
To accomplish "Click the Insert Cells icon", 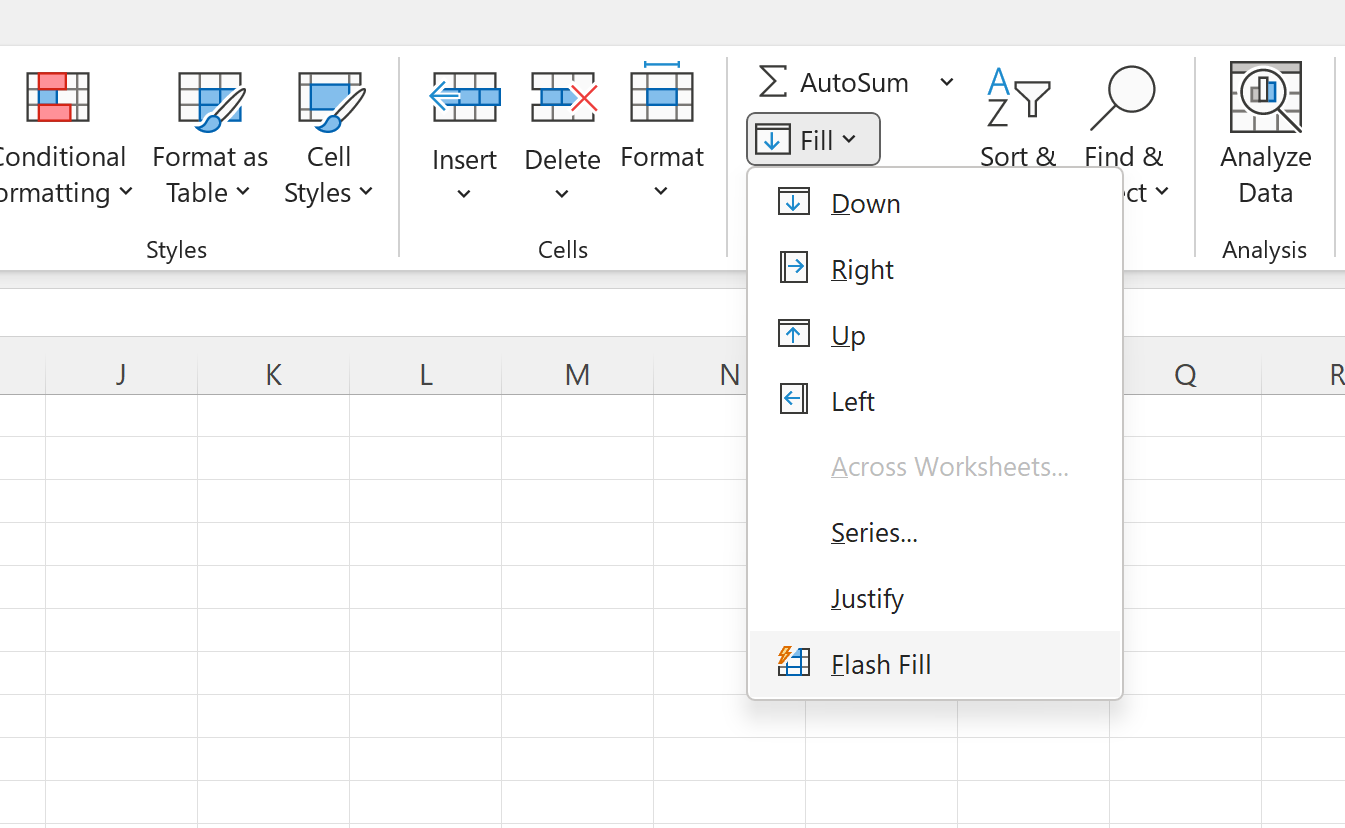I will click(463, 97).
